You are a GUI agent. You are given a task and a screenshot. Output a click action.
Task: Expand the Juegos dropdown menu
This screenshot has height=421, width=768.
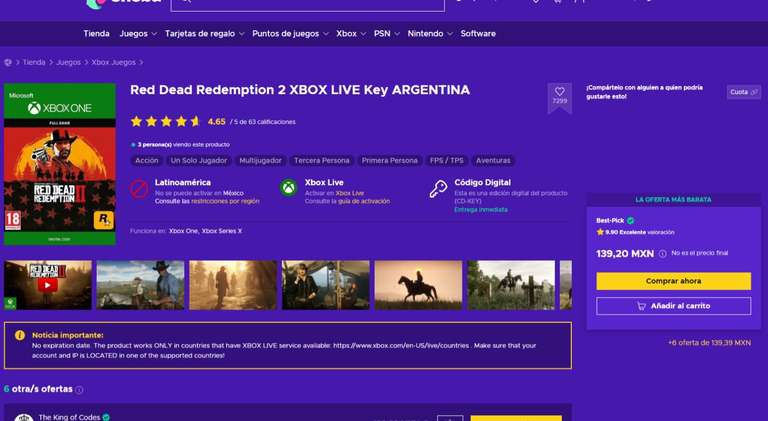pyautogui.click(x=138, y=33)
